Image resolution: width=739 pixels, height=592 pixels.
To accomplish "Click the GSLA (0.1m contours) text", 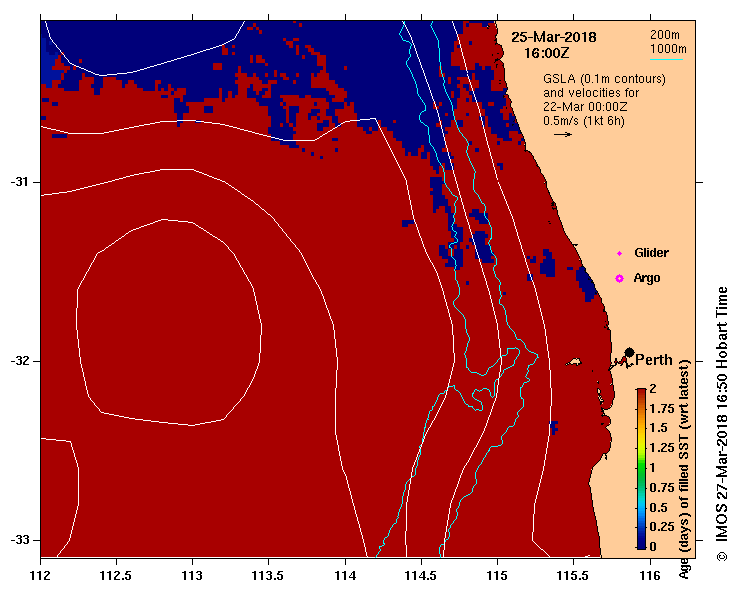I will point(604,79).
